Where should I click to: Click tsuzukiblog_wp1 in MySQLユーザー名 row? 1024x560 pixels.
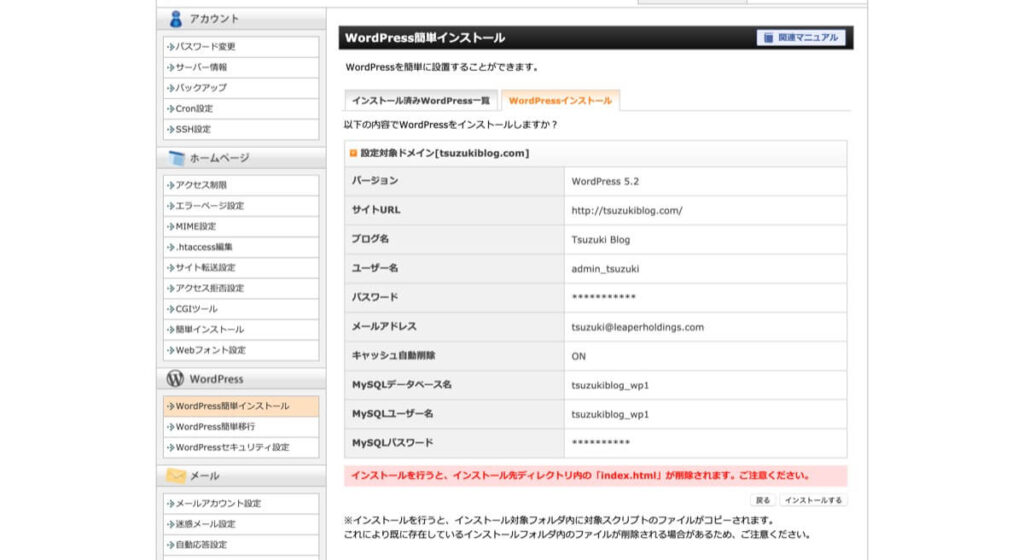610,414
